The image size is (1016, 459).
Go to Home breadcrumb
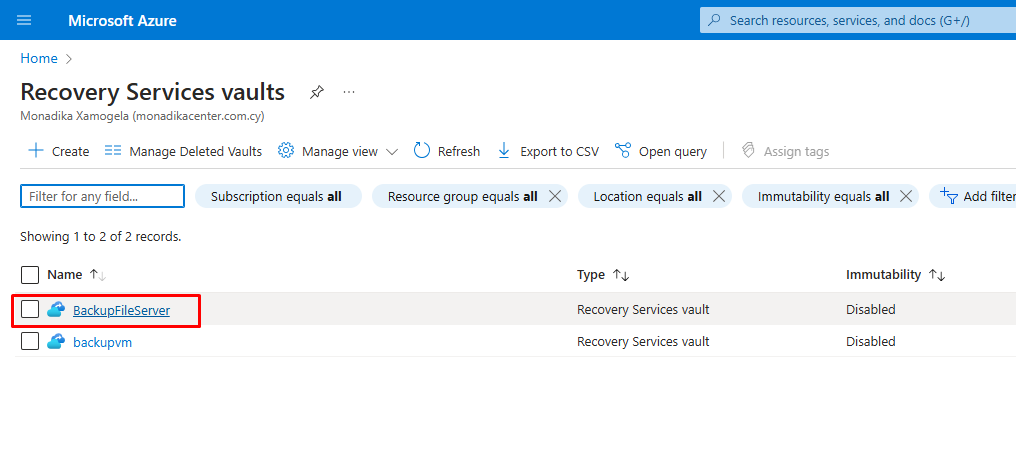39,58
